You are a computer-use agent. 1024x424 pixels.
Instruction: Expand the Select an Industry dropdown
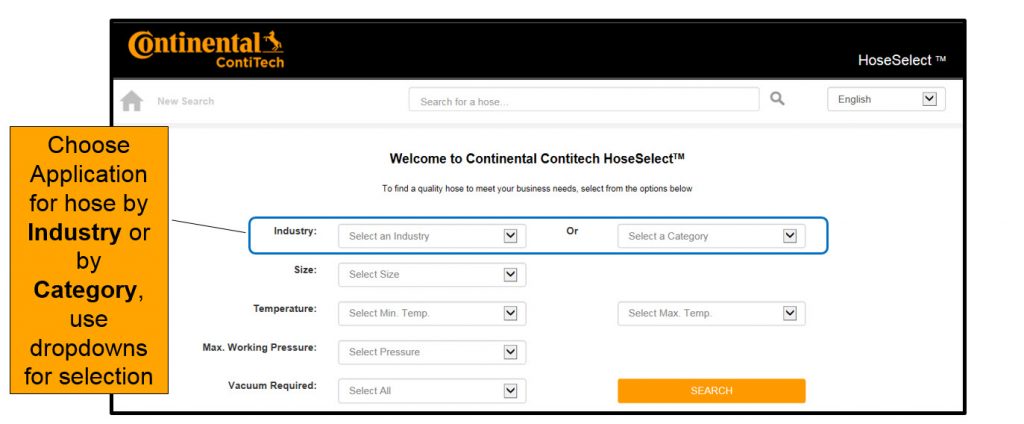pos(431,236)
